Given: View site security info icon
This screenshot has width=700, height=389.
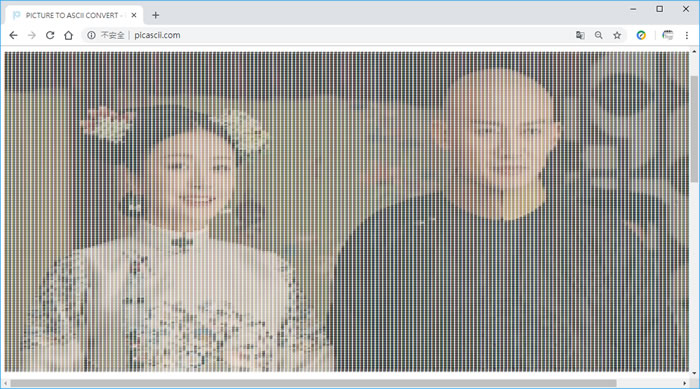Looking at the screenshot, I should 91,35.
